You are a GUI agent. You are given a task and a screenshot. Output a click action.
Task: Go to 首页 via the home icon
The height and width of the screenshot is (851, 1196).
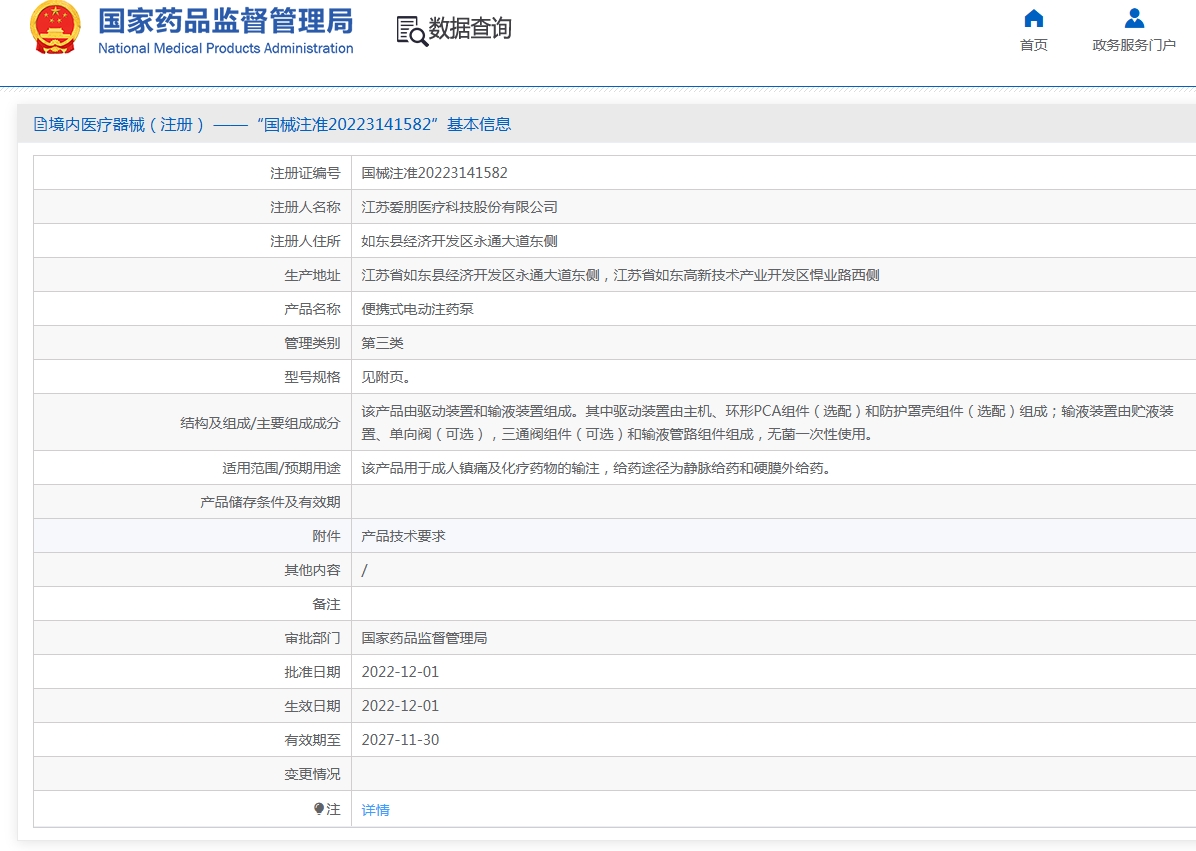[x=1034, y=18]
